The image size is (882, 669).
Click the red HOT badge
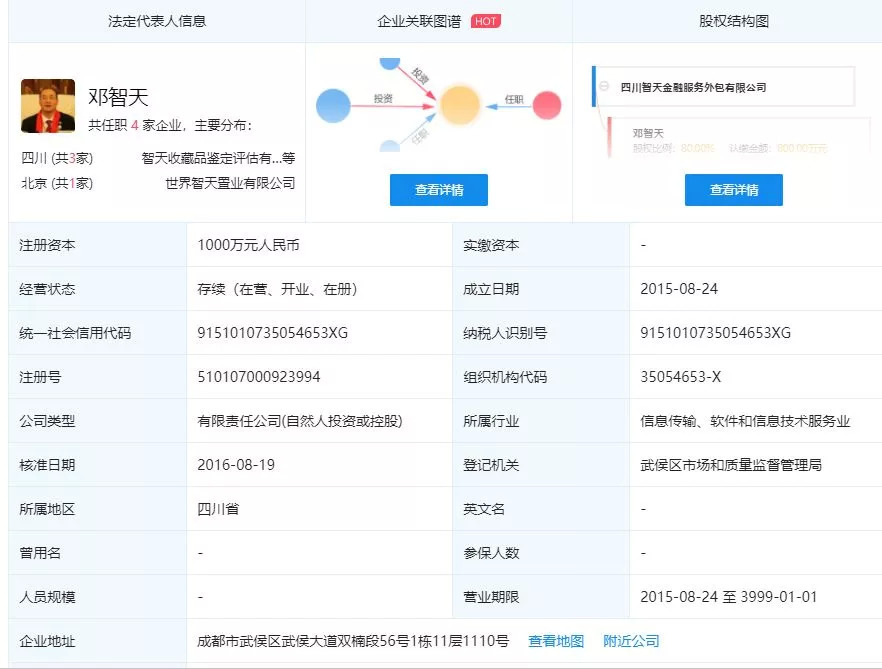[x=485, y=21]
